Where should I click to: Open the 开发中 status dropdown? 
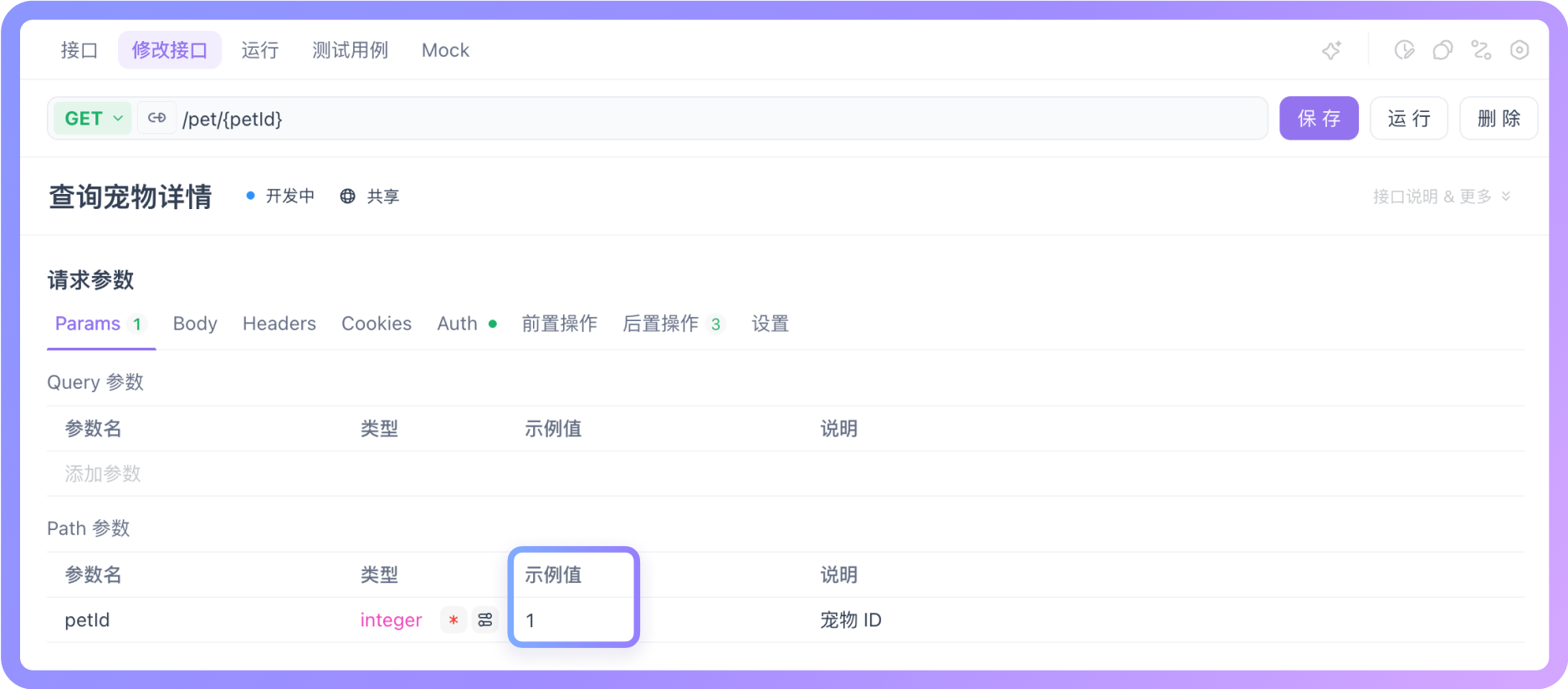point(281,196)
